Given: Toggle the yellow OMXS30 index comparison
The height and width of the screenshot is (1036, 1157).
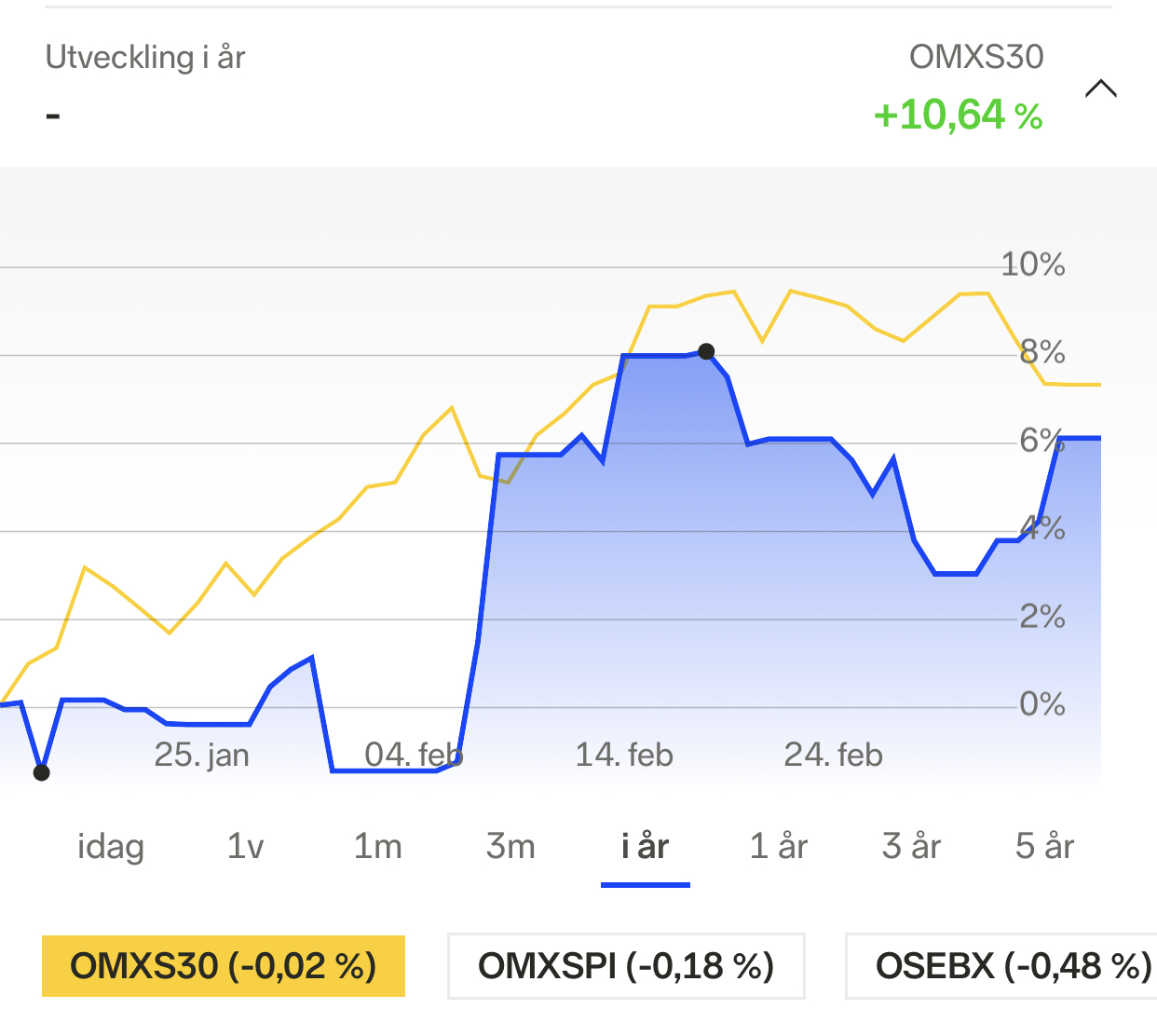Looking at the screenshot, I should click(x=224, y=966).
